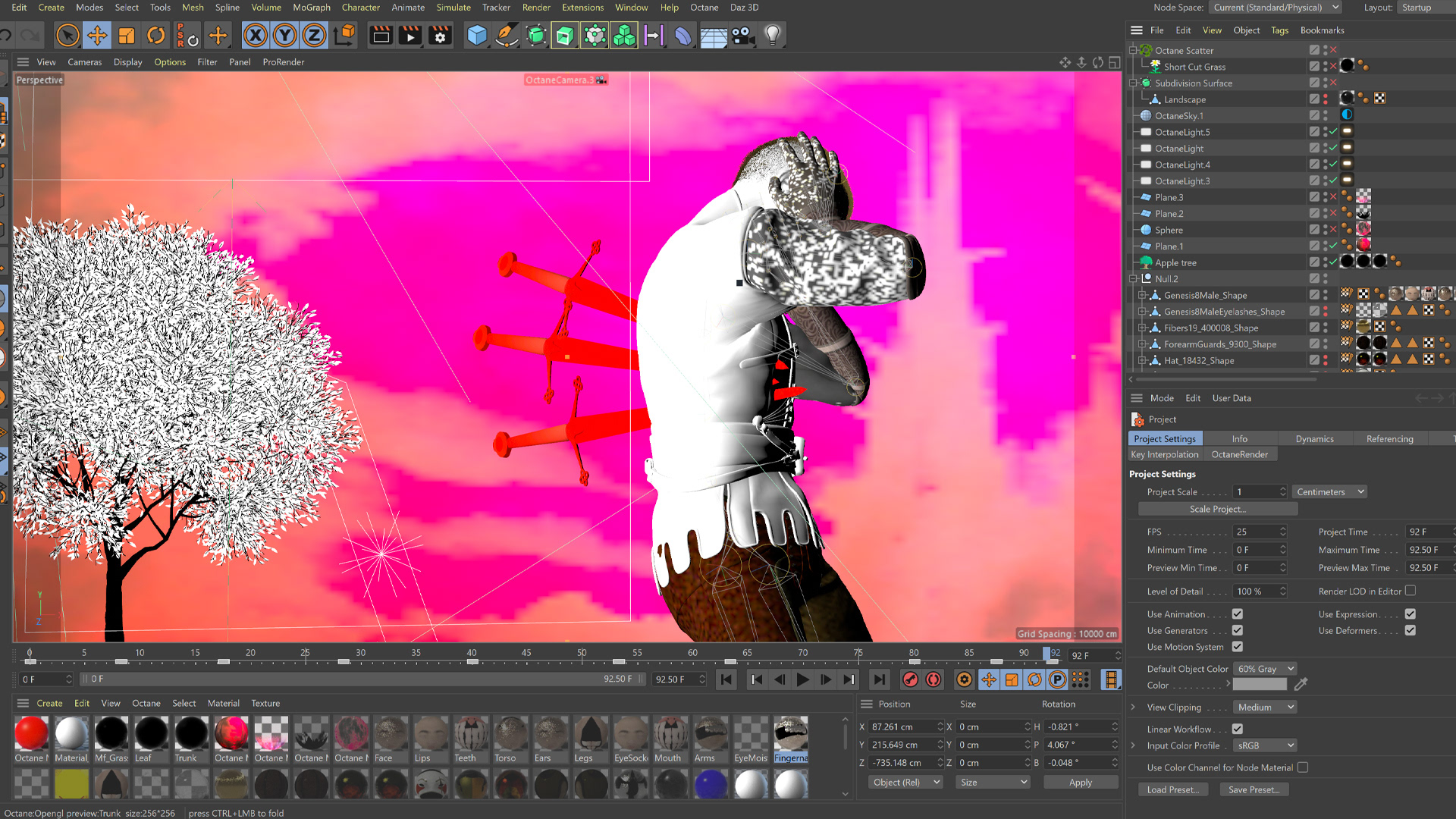Enable Render LOD in Editor checkbox
Viewport: 1456px width, 819px height.
1410,591
